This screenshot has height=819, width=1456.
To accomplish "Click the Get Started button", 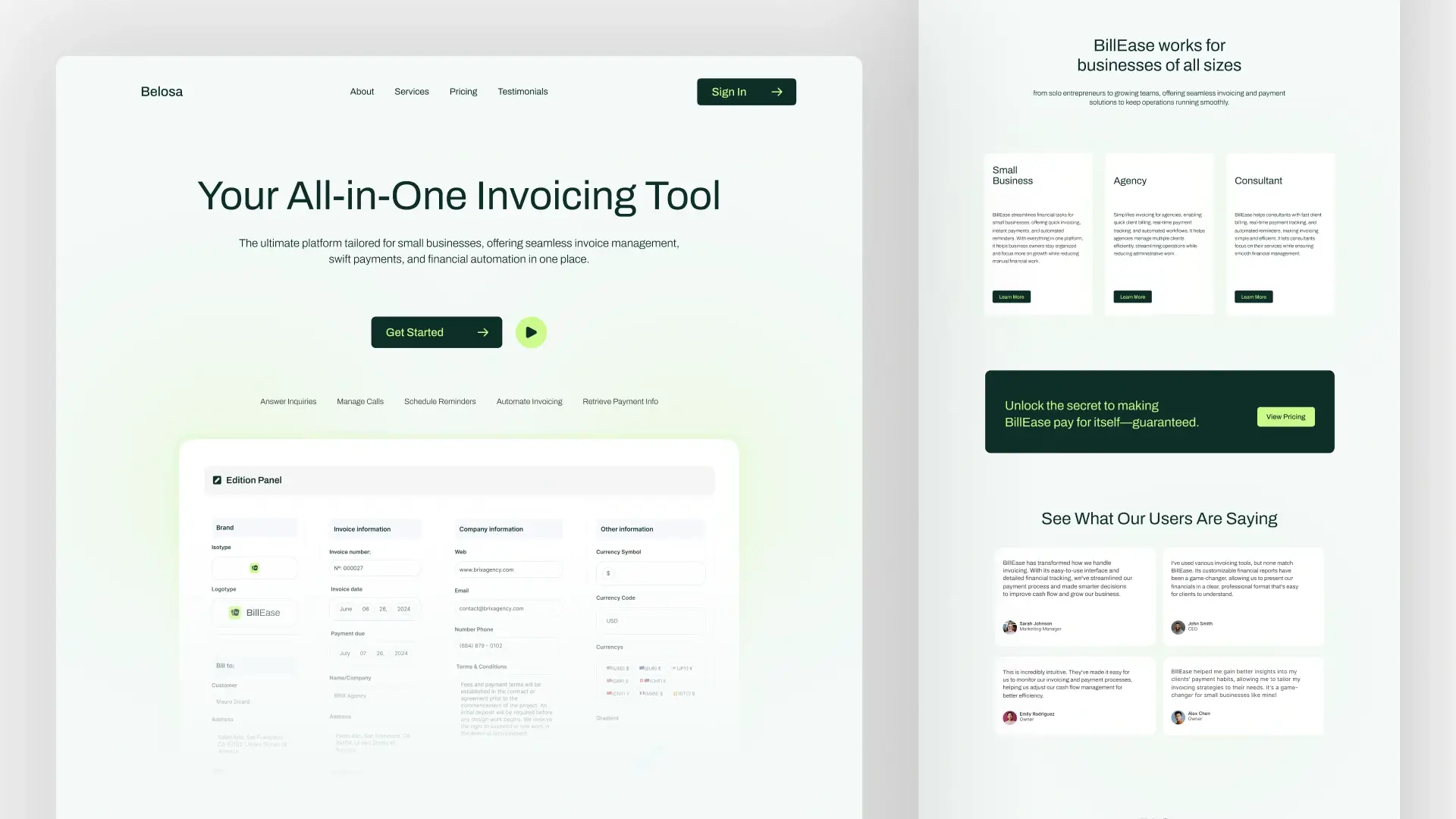I will [437, 332].
